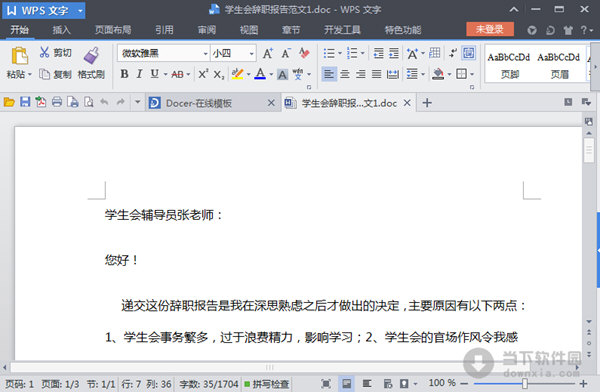The height and width of the screenshot is (392, 600).
Task: Open bullet list dropdown arrow
Action: [339, 53]
